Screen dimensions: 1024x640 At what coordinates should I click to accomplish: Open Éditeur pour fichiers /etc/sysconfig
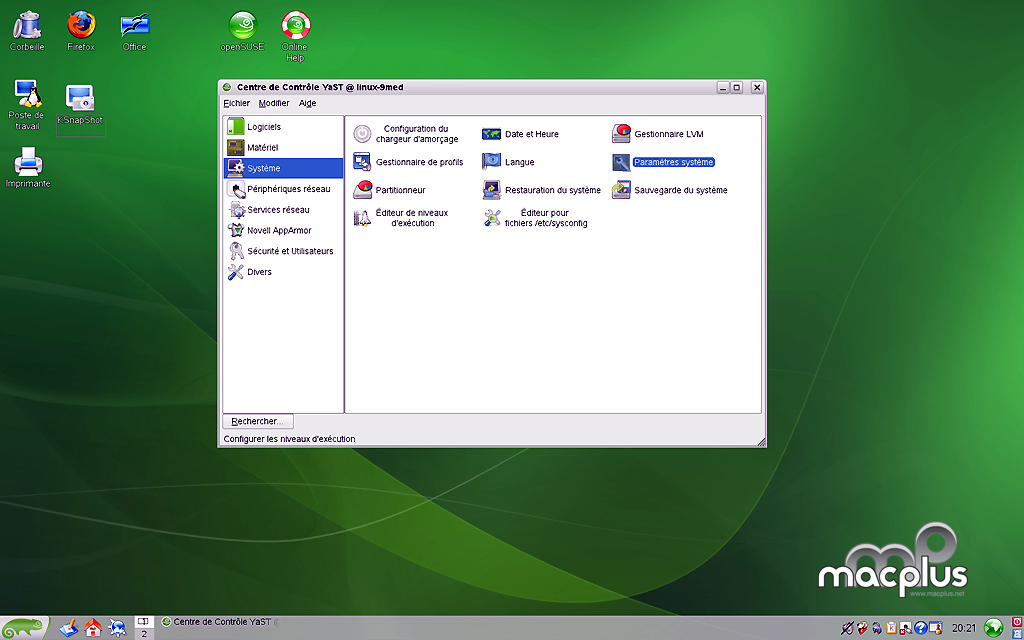point(535,218)
